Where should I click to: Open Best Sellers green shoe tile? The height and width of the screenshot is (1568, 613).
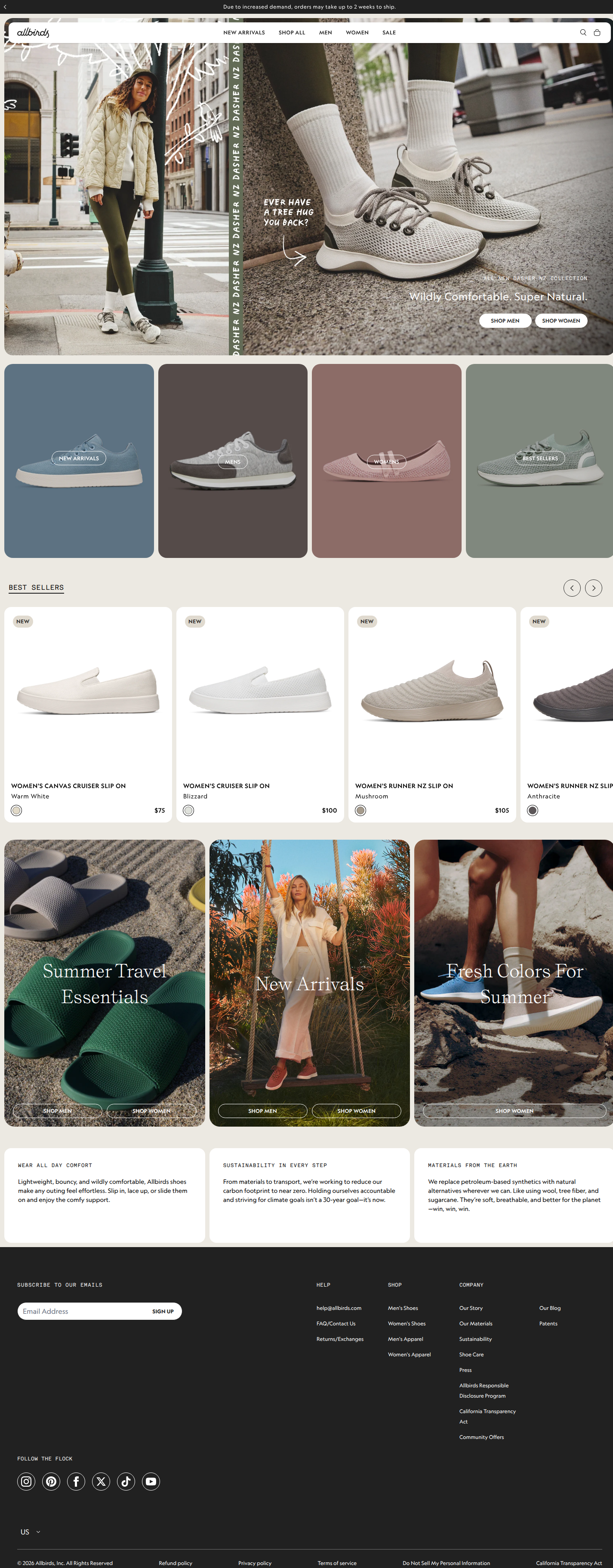pyautogui.click(x=539, y=461)
